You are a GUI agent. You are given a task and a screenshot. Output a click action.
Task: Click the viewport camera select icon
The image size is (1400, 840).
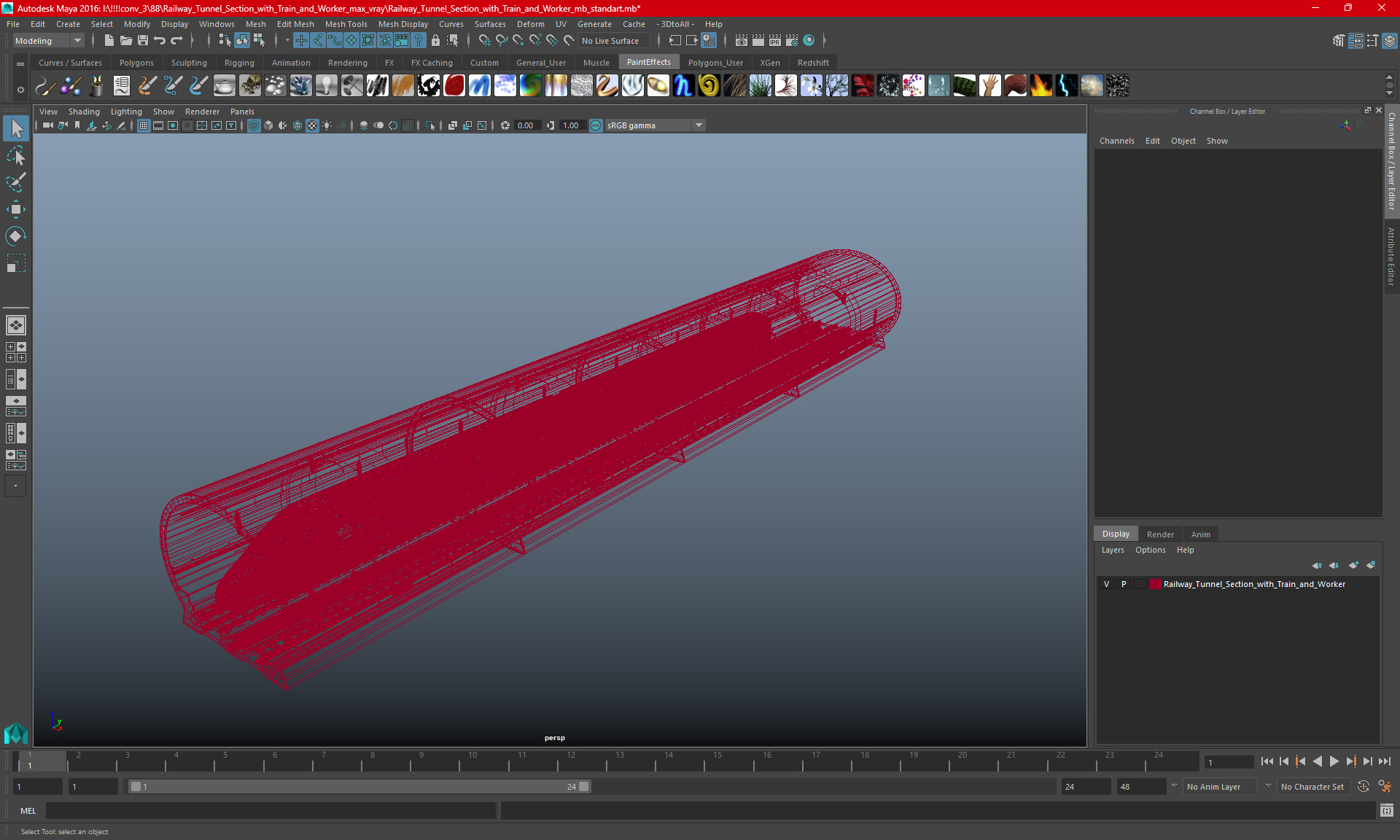point(47,125)
